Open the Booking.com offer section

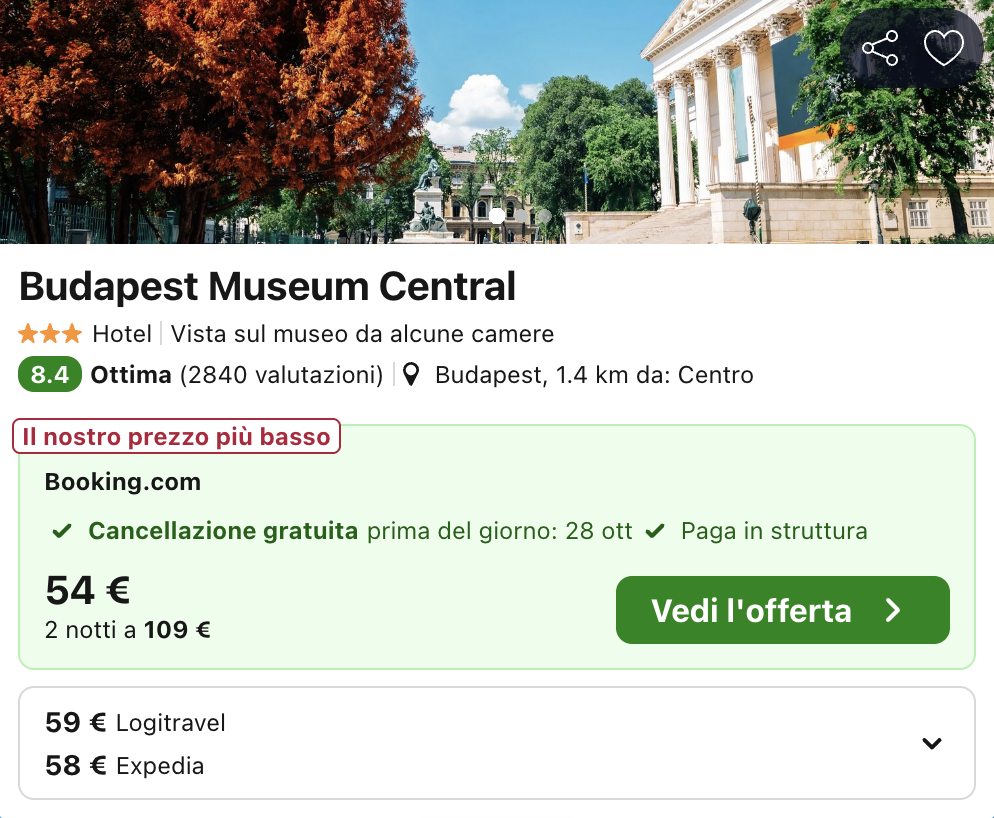point(122,481)
